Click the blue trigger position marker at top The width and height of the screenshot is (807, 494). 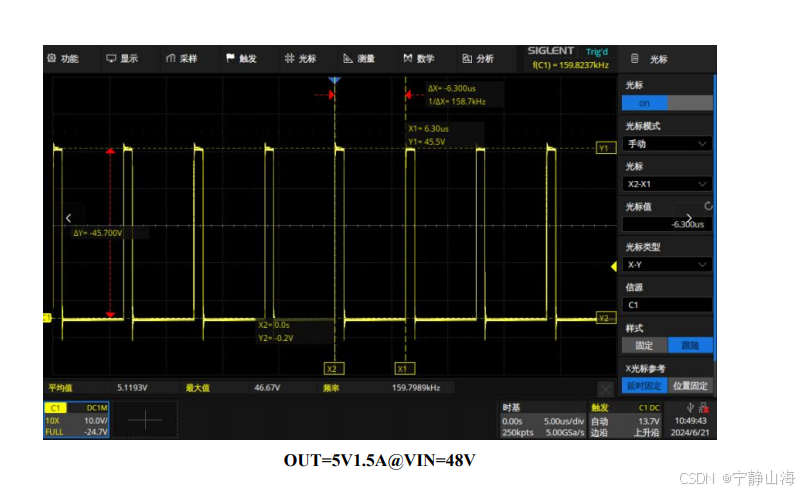tap(335, 80)
